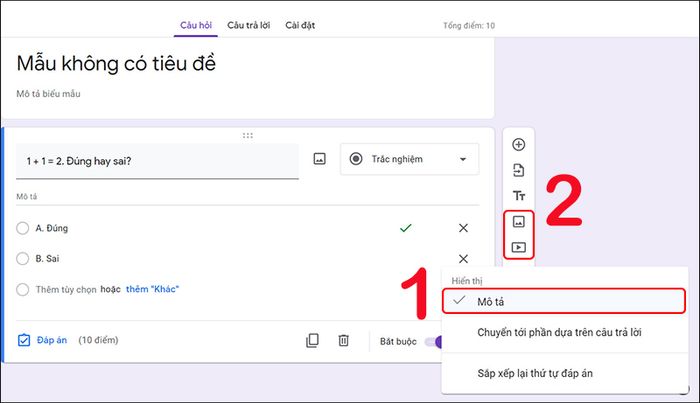The height and width of the screenshot is (403, 700).
Task: Click 'thêm "Khác"' link
Action: click(152, 289)
